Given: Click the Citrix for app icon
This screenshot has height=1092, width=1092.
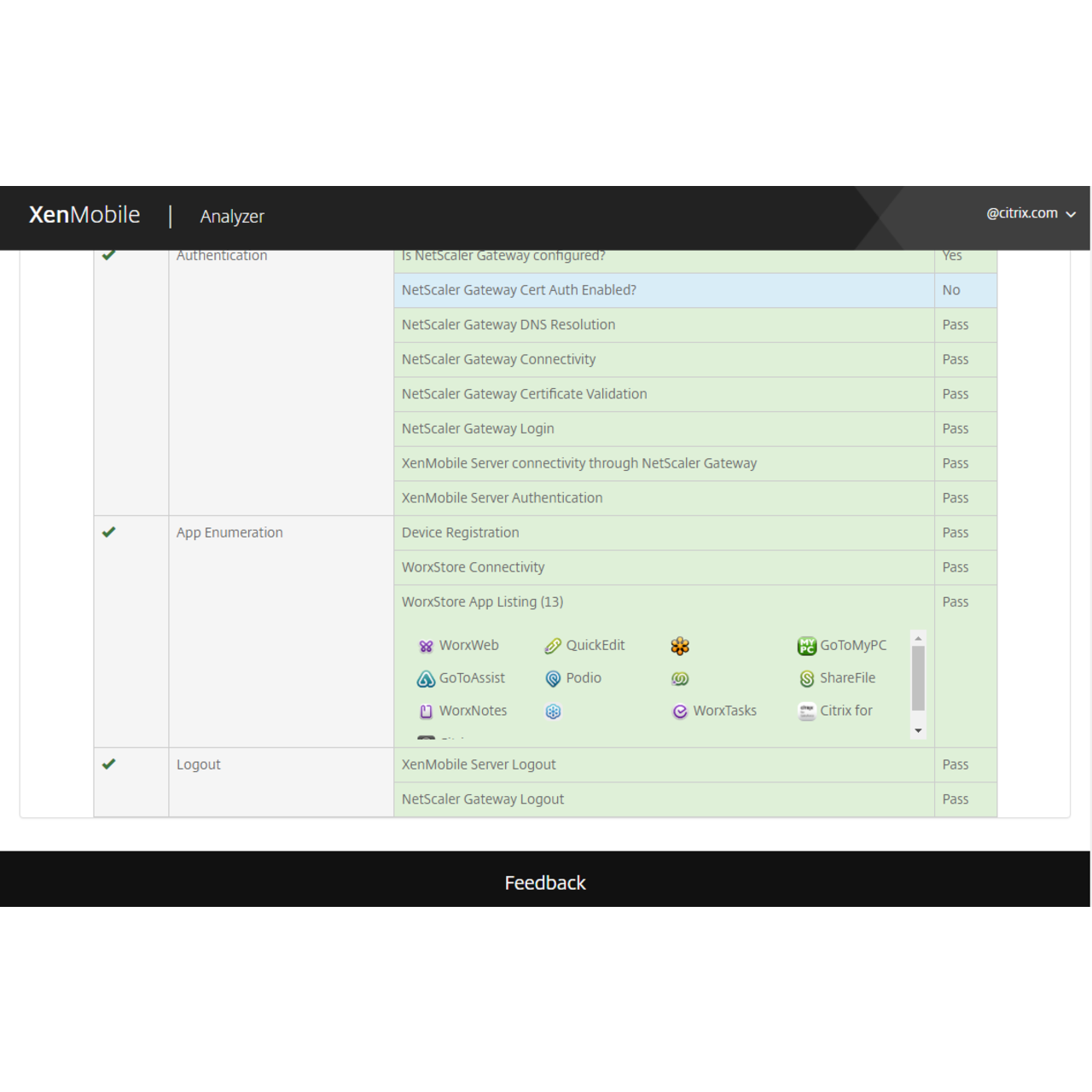Looking at the screenshot, I should (x=806, y=711).
